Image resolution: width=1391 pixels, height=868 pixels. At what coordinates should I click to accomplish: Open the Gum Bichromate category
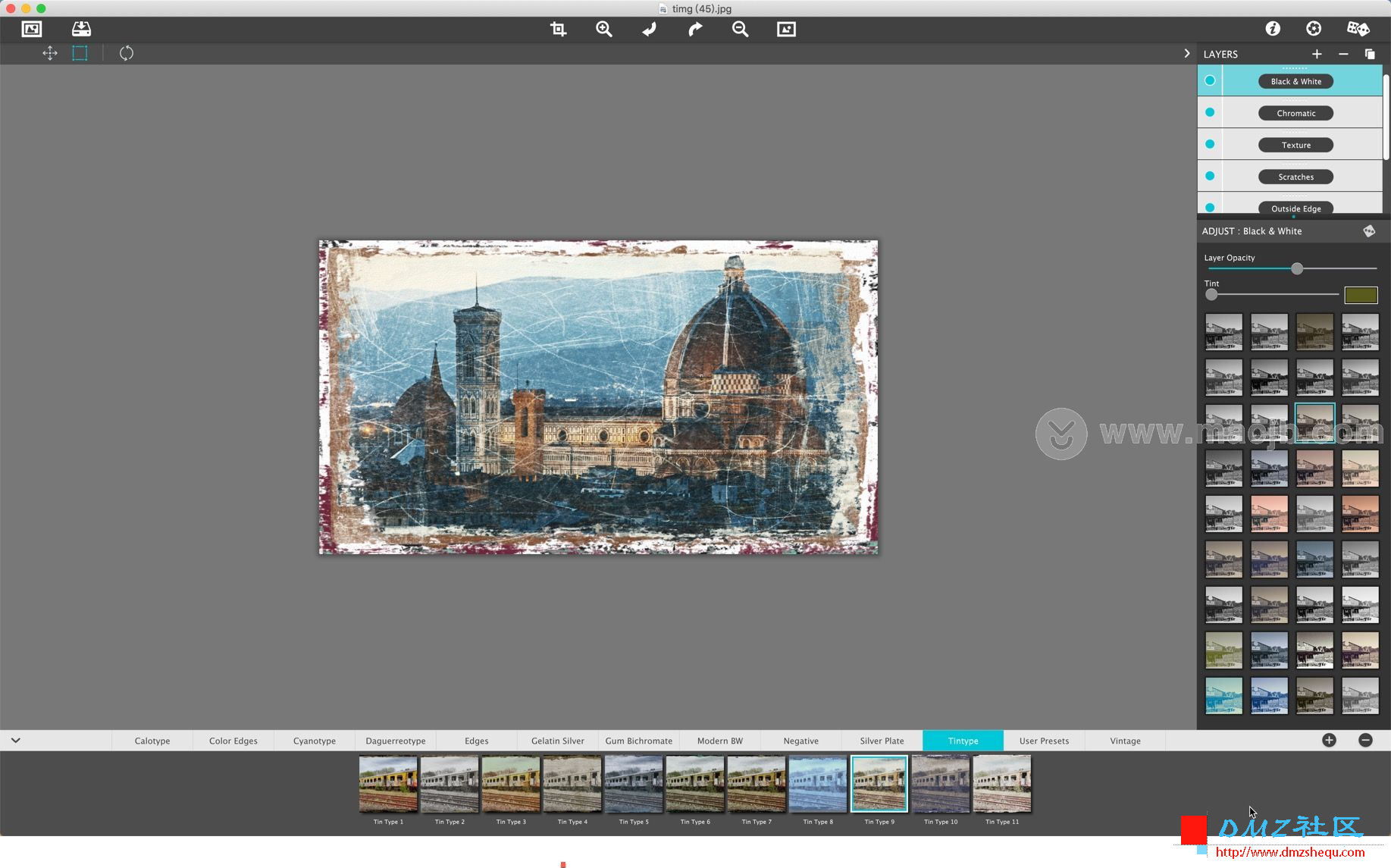click(x=639, y=741)
